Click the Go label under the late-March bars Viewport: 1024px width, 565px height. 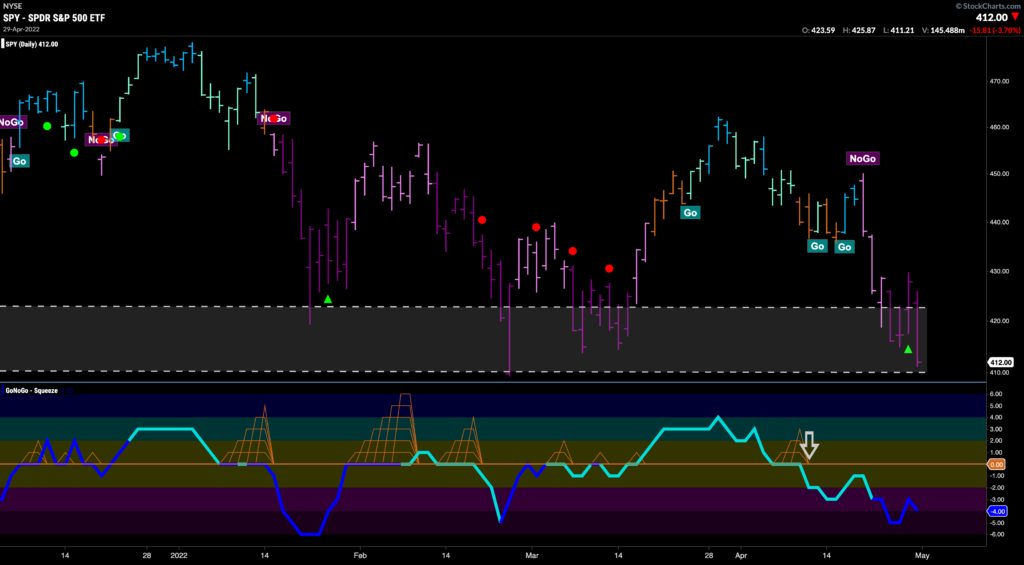pos(690,212)
